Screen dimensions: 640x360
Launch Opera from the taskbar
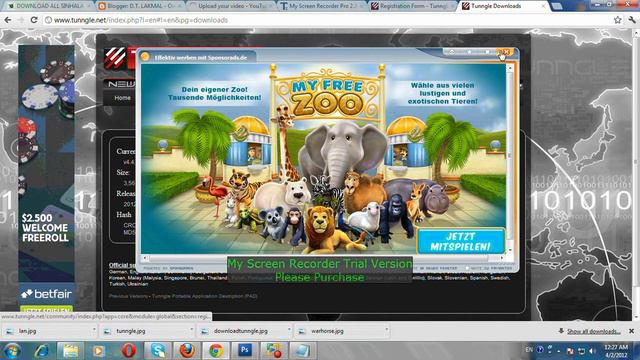(129, 351)
